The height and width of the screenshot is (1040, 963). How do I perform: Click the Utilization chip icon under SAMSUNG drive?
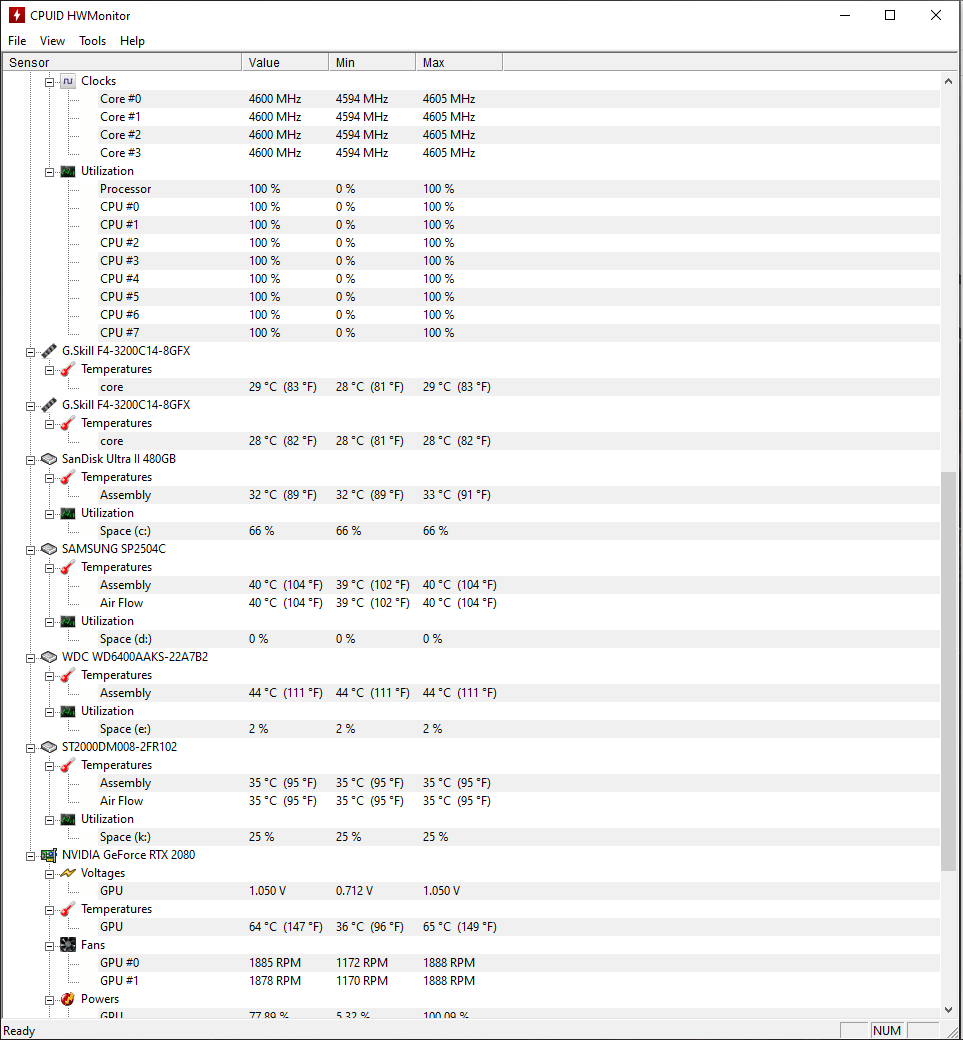click(x=68, y=621)
